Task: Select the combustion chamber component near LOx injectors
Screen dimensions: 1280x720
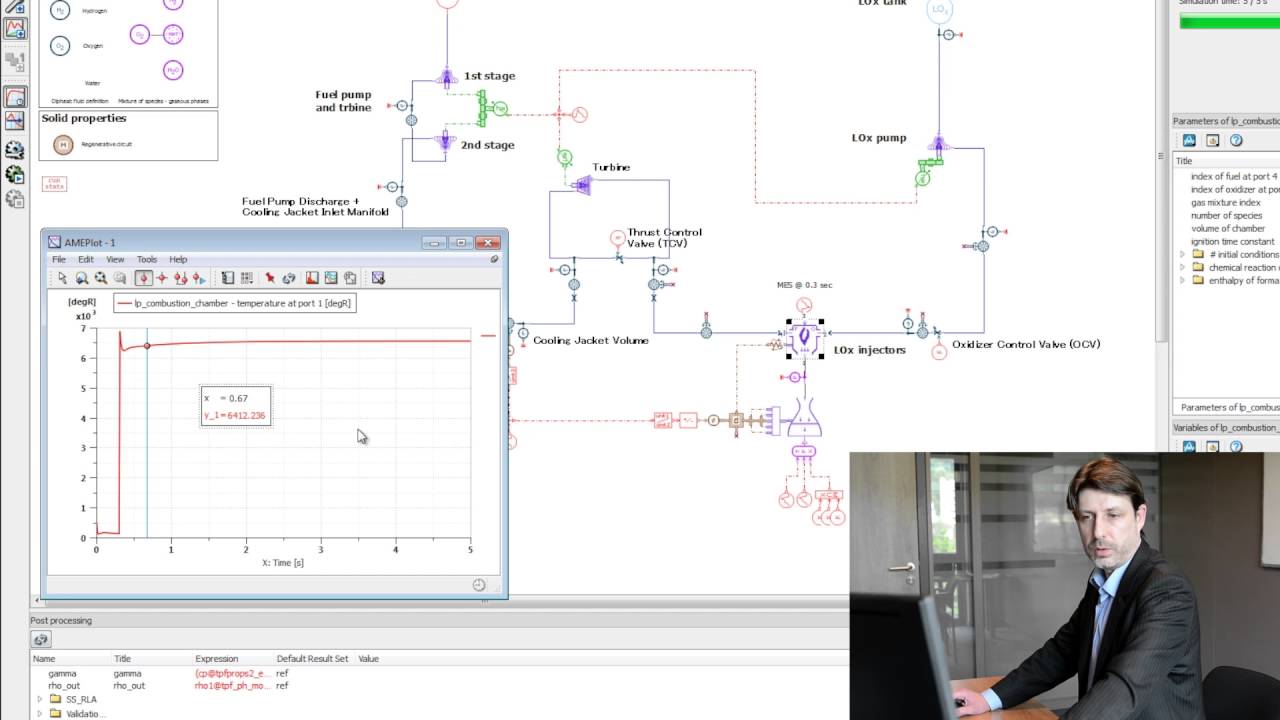Action: click(804, 339)
